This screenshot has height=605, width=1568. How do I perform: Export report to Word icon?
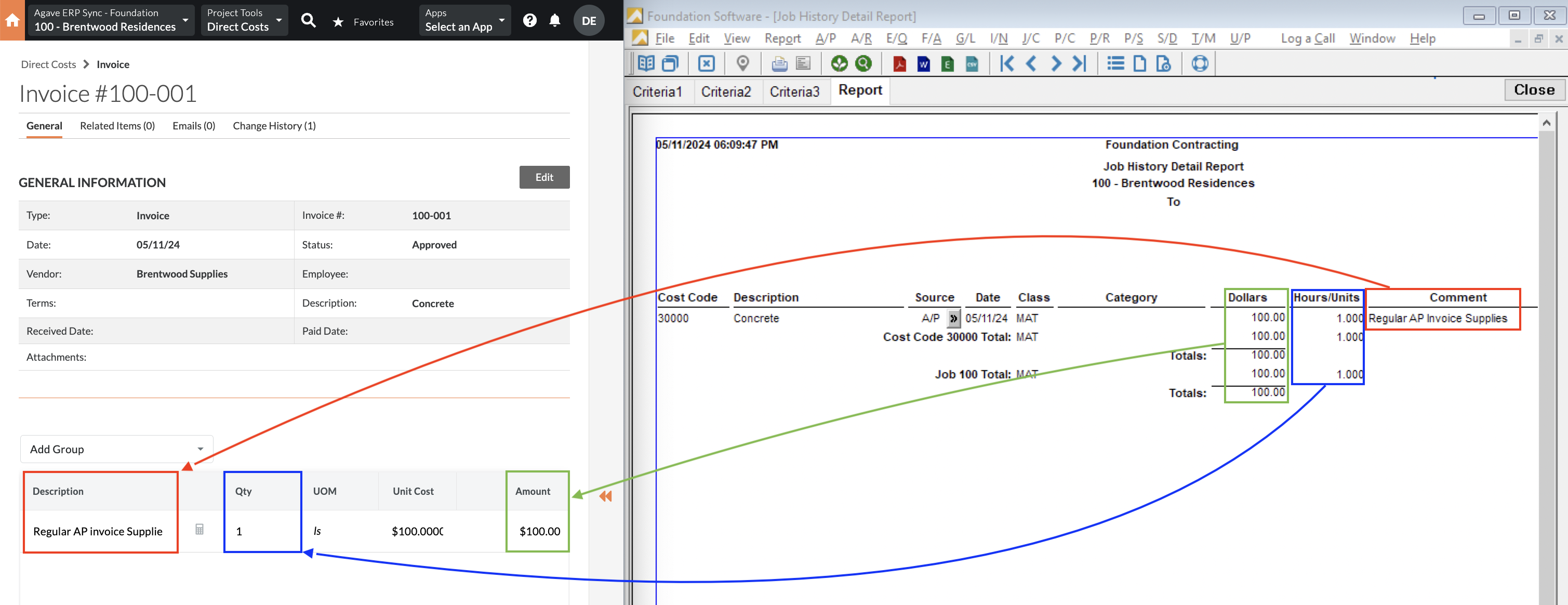coord(923,63)
